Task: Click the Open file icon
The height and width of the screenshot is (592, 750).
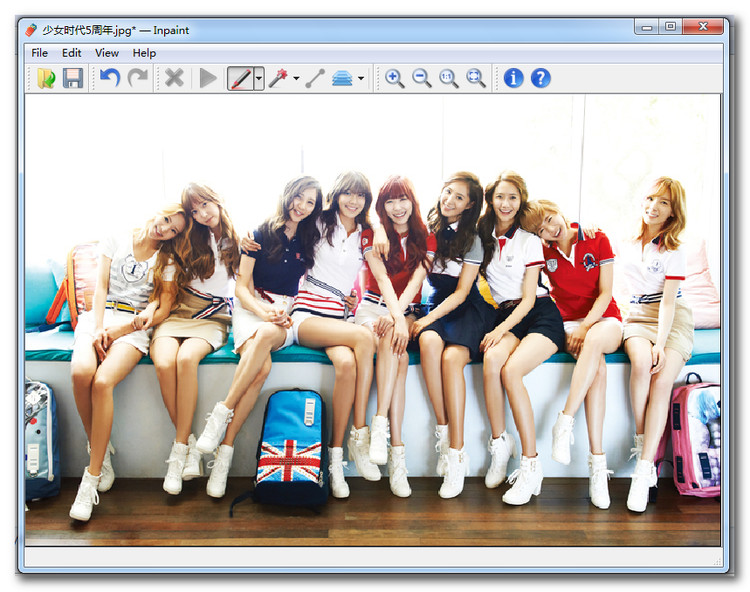Action: coord(46,78)
